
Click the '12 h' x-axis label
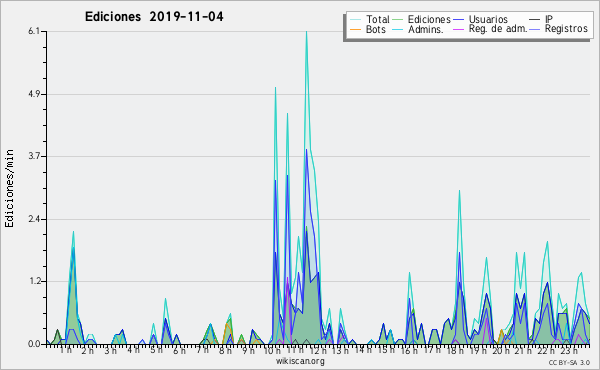[318, 350]
